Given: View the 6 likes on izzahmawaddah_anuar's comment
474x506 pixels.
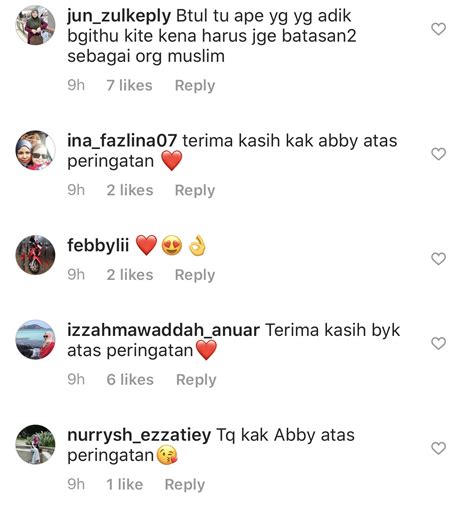Looking at the screenshot, I should tap(130, 379).
